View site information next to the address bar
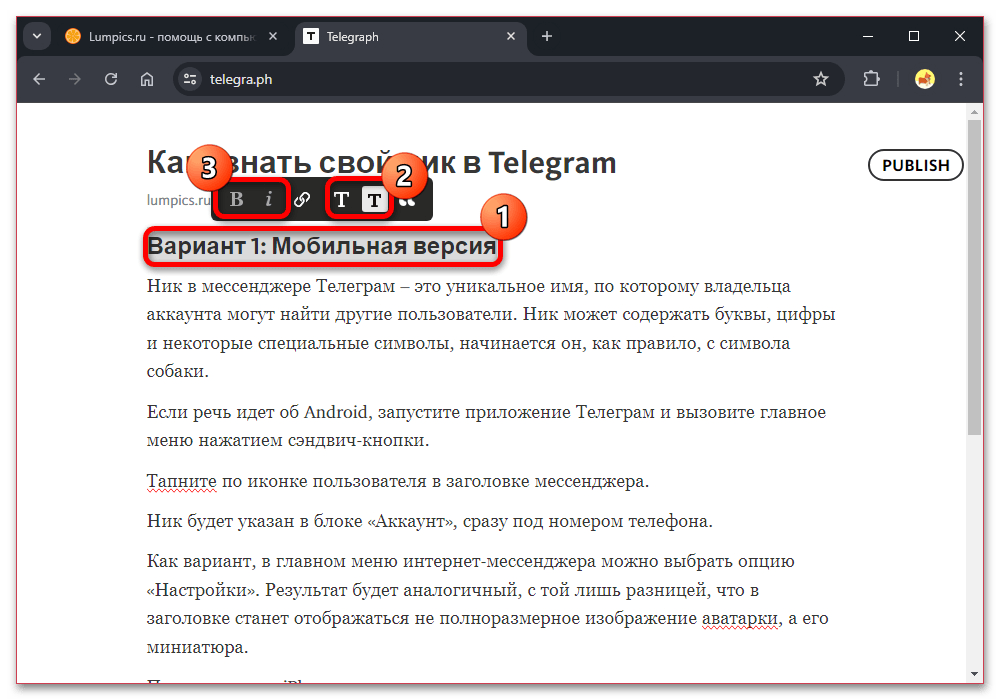 tap(189, 79)
